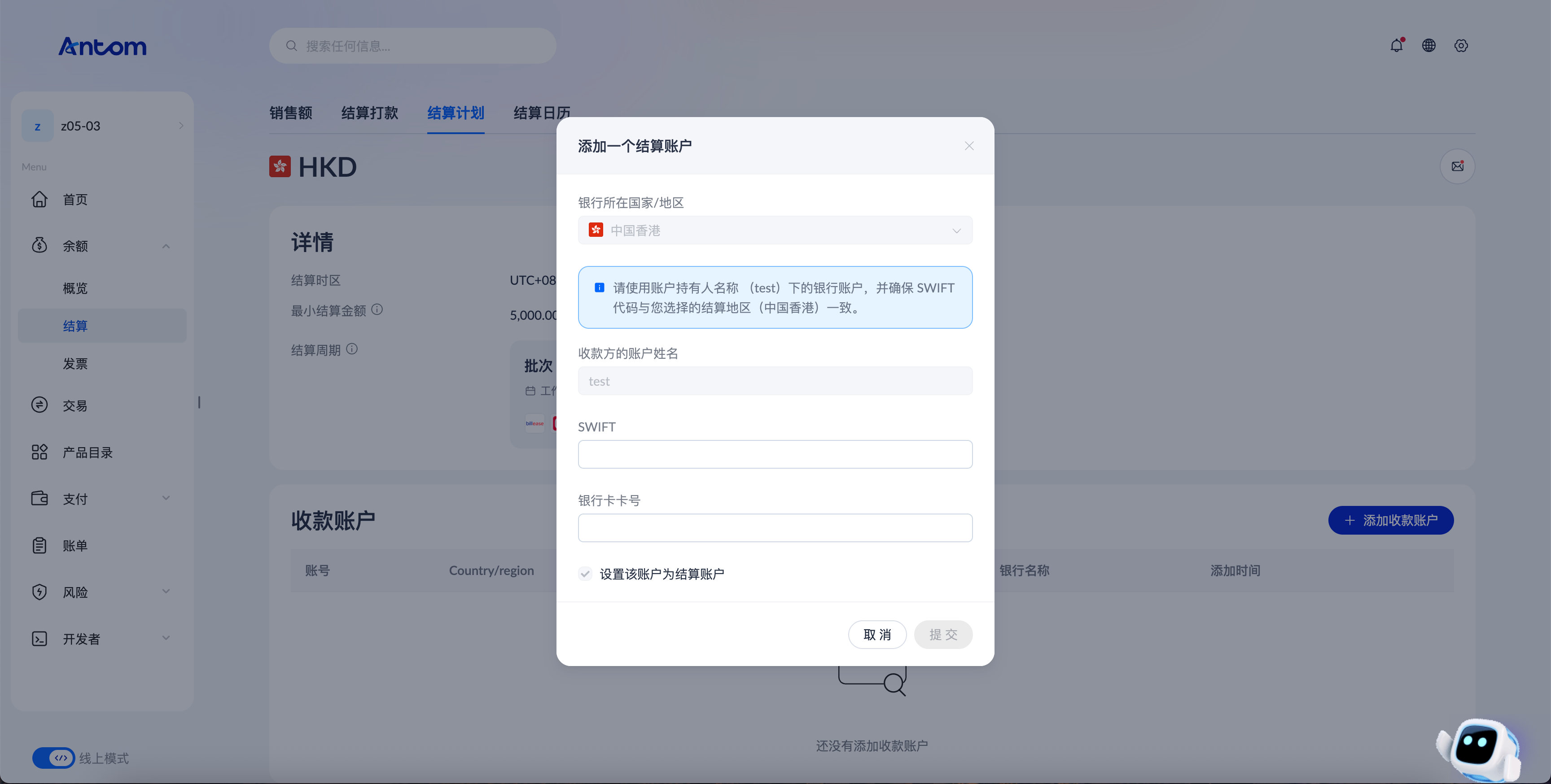
Task: Click the info icon next to 最小结算金额
Action: coord(377,310)
